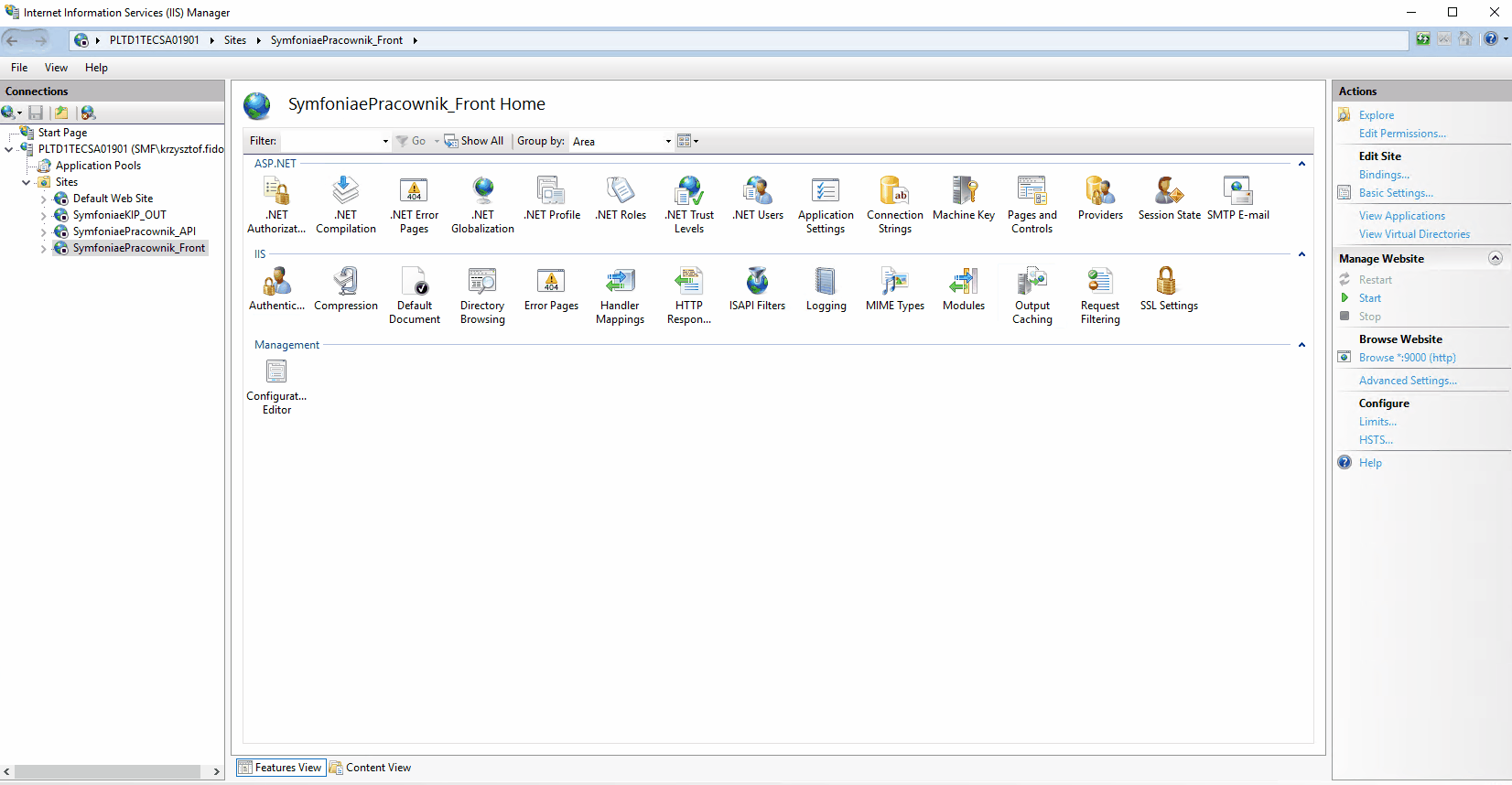Open Advanced Settings link
Screen dimensions: 1512x785
click(1408, 381)
